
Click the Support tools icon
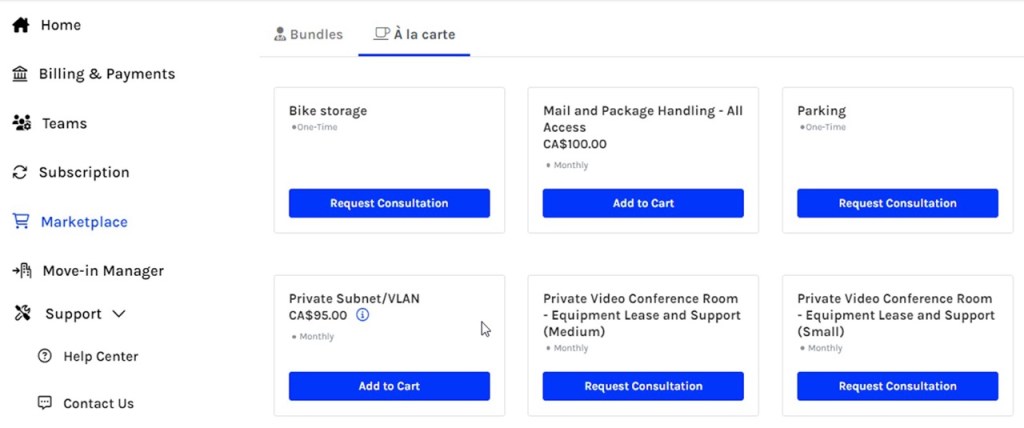[x=22, y=314]
